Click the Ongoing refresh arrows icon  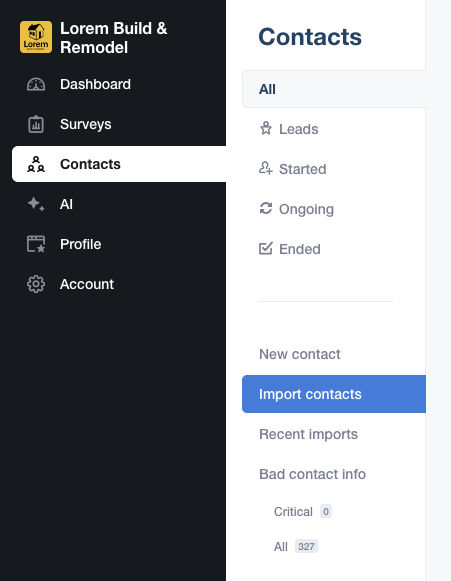pos(266,208)
